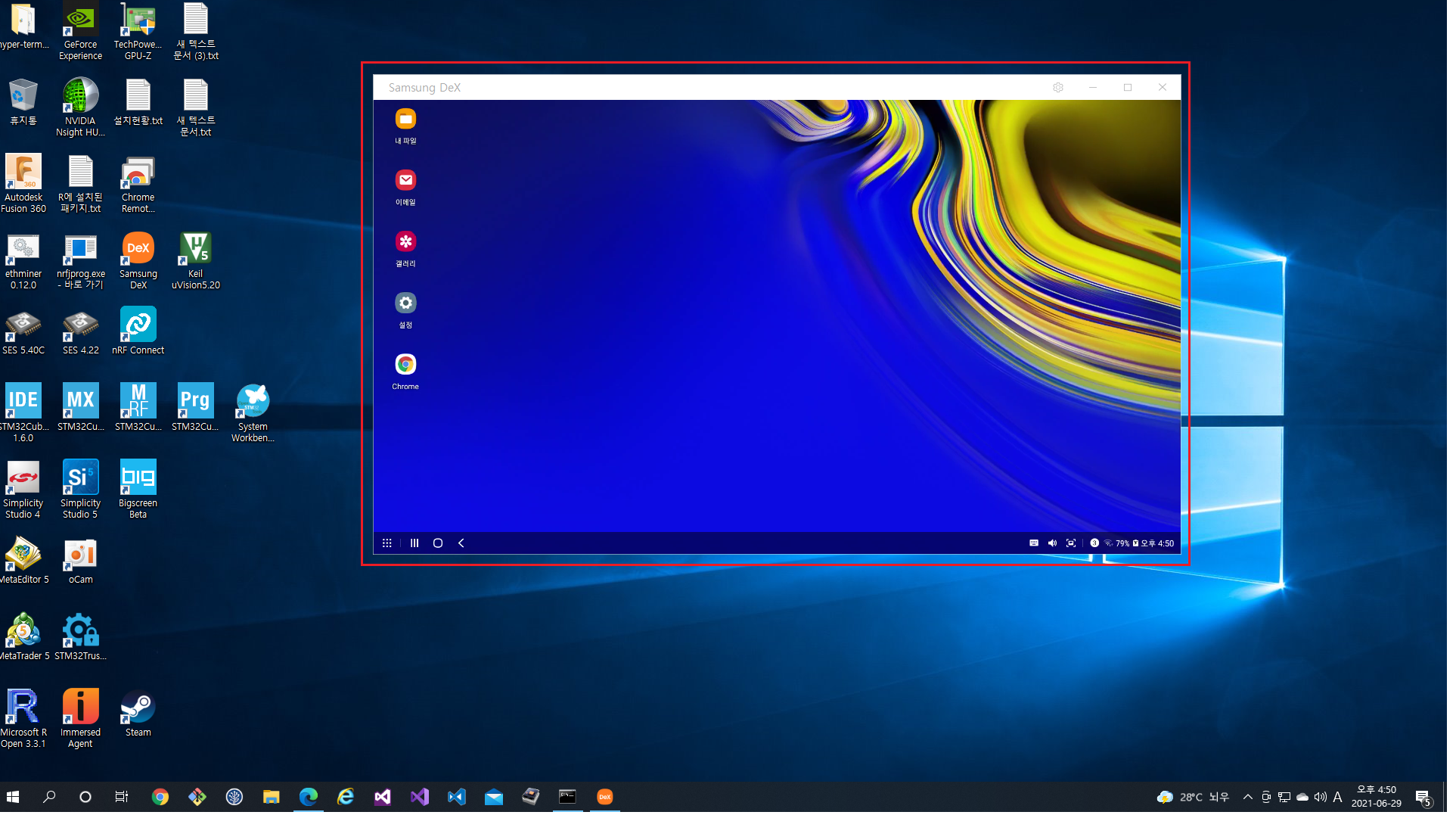Select the STM32CubeMX desktop icon
Viewport: 1456px width, 815px height.
[81, 409]
